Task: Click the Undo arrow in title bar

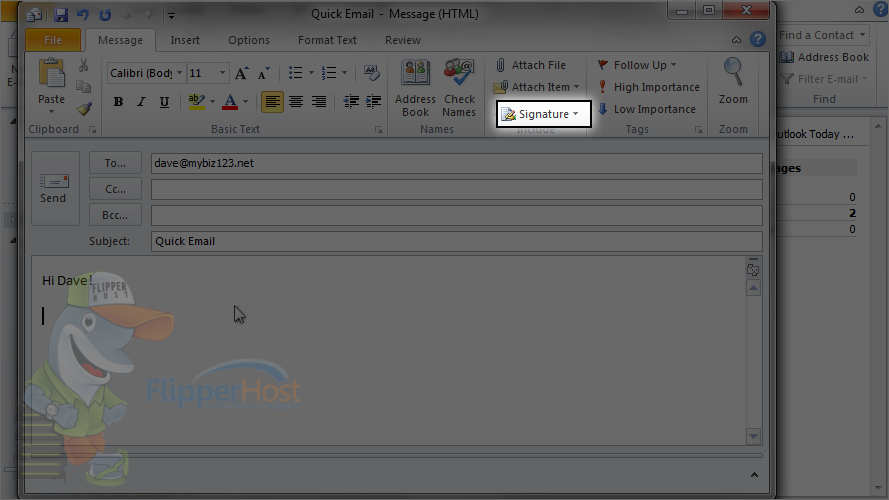Action: pos(83,15)
